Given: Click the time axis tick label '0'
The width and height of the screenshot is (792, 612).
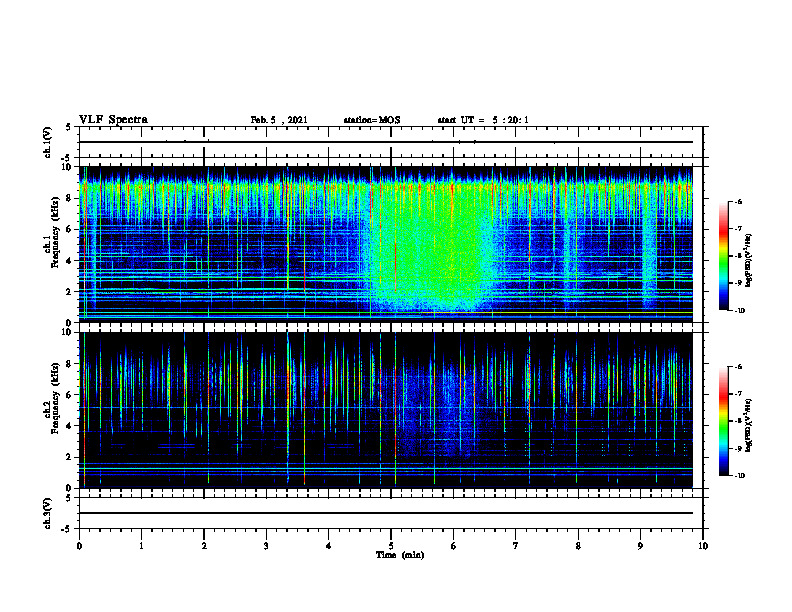Looking at the screenshot, I should tap(79, 546).
